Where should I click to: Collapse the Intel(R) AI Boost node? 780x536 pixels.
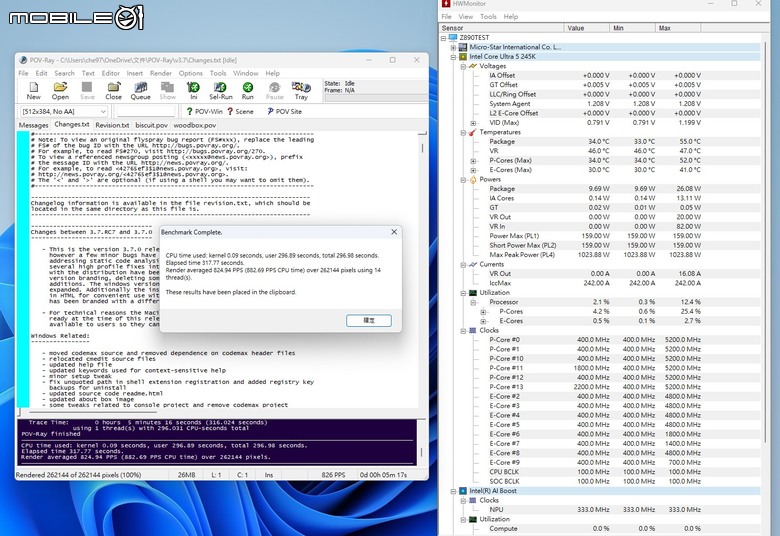point(453,491)
